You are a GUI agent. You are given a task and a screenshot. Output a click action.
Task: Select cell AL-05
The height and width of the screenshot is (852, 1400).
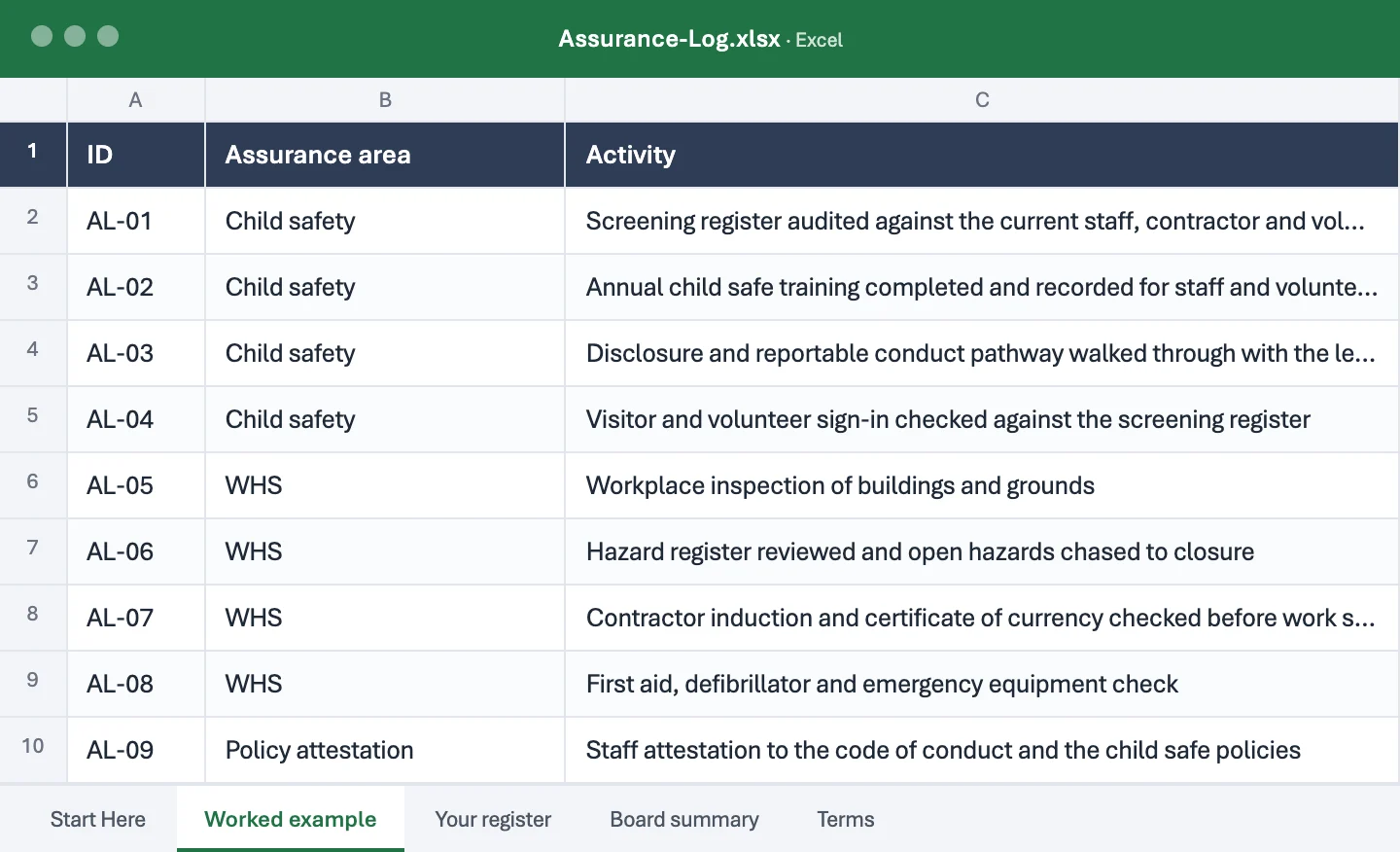(x=136, y=485)
